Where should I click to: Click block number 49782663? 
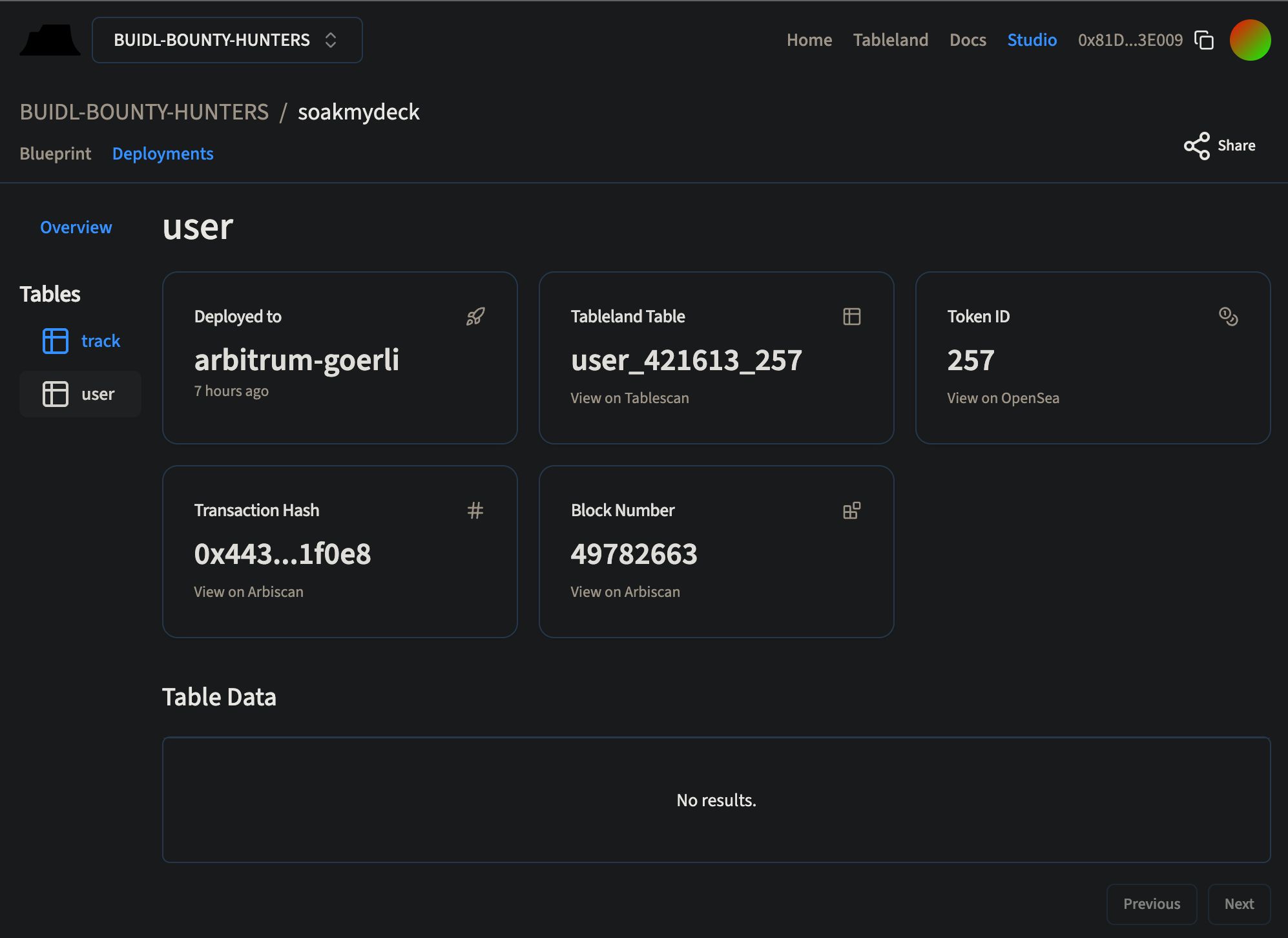point(634,554)
